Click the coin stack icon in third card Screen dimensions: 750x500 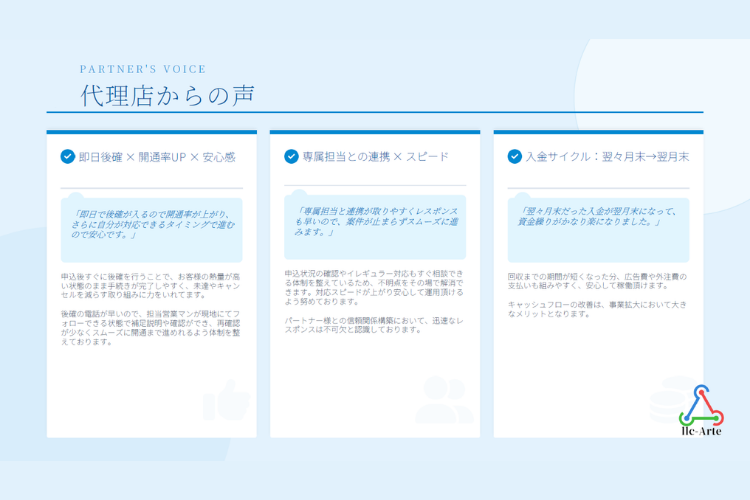pos(668,398)
